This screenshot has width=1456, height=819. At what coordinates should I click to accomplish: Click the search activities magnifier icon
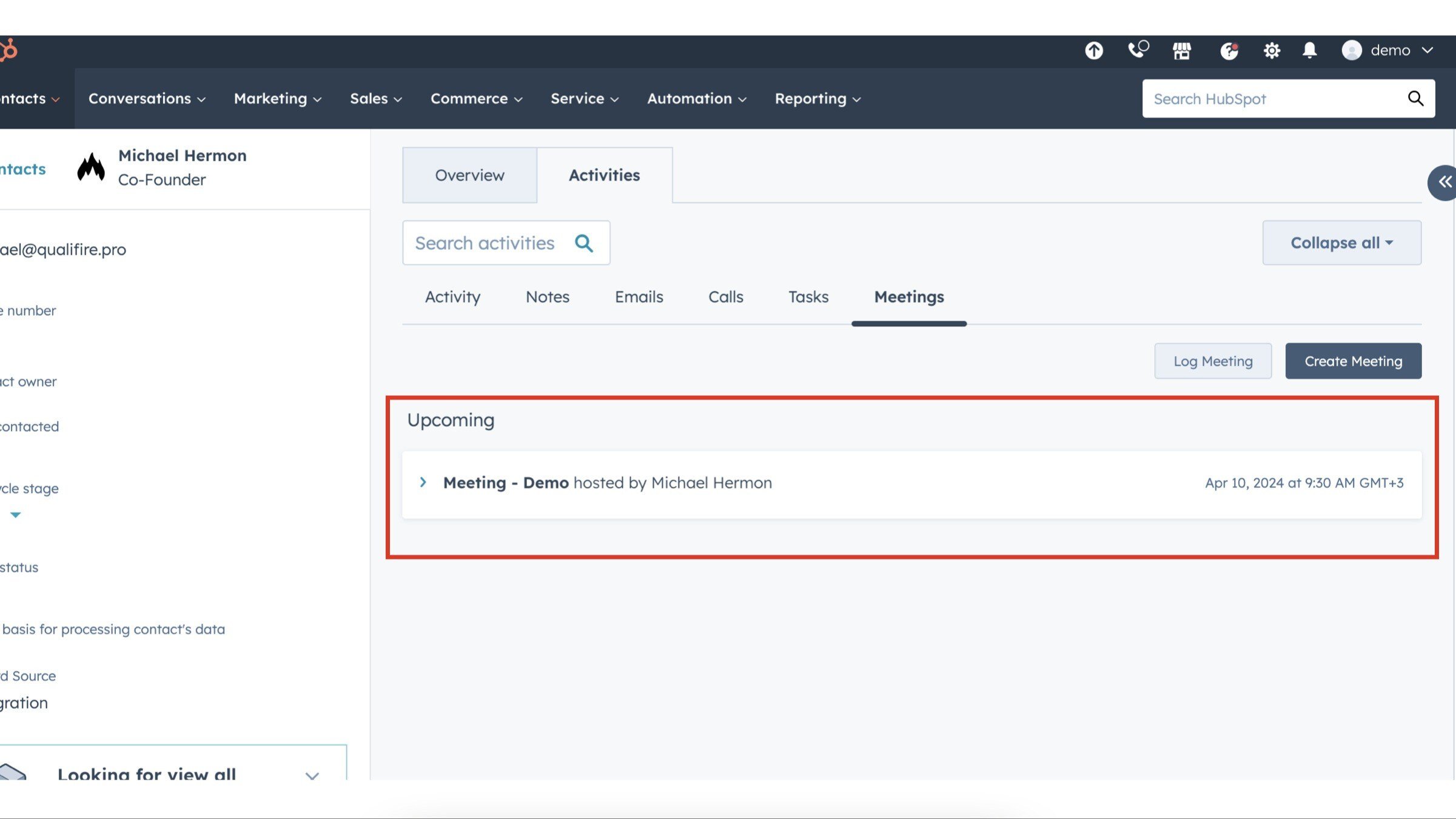coord(583,243)
